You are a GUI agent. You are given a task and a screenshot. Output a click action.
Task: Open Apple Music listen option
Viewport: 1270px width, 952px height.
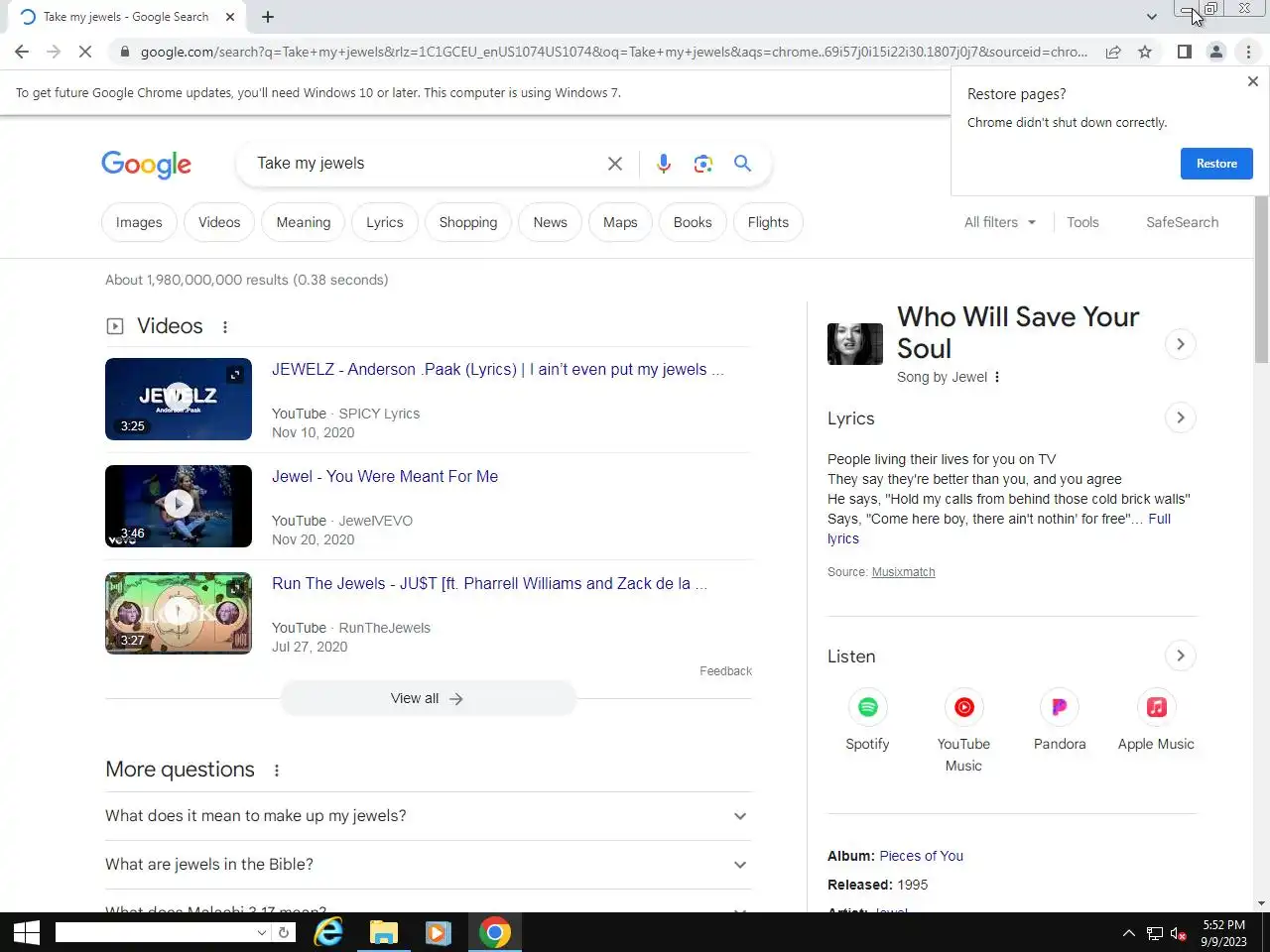click(x=1156, y=721)
